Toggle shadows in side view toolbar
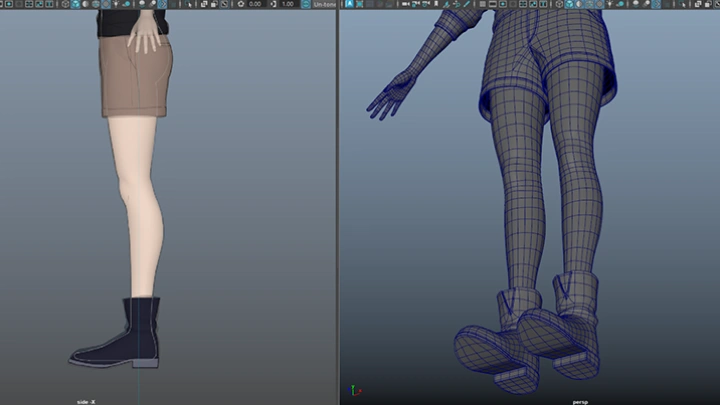 click(x=126, y=4)
